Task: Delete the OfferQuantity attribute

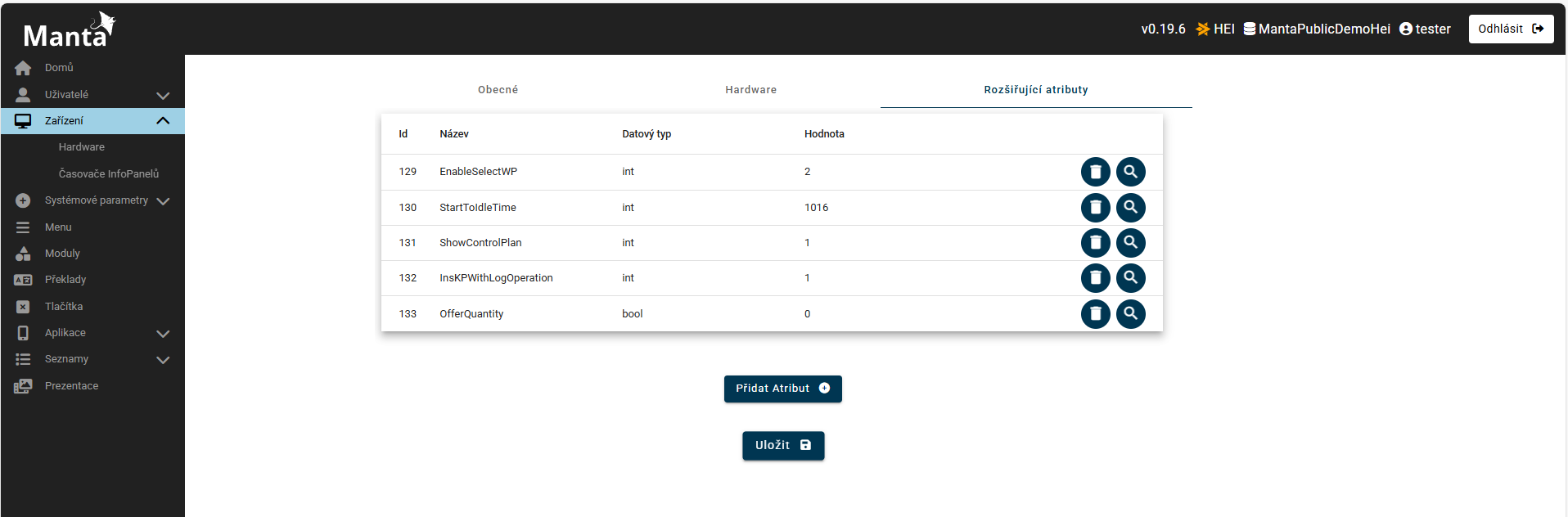Action: (x=1095, y=314)
